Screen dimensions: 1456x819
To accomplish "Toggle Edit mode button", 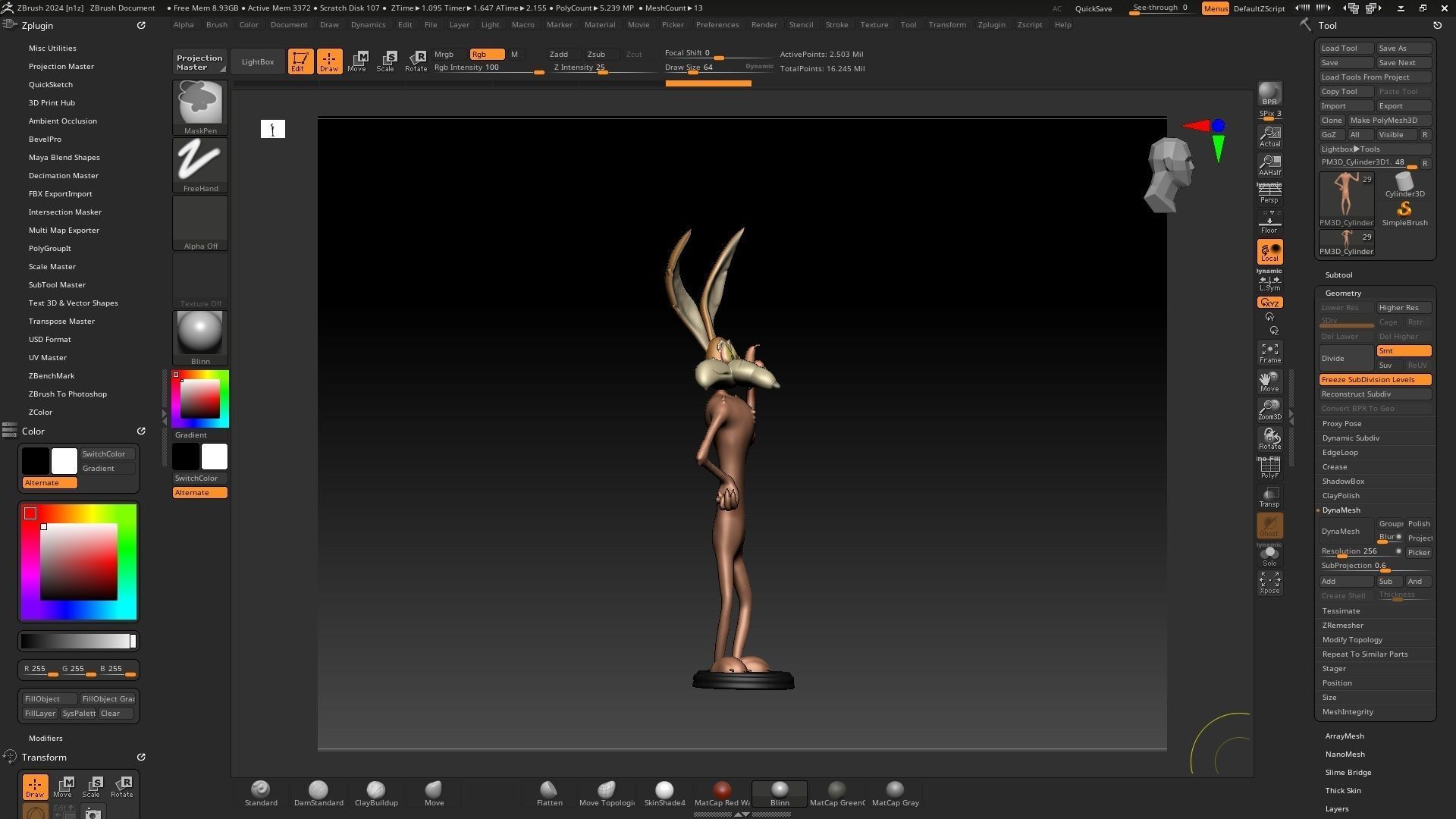I will coord(300,61).
